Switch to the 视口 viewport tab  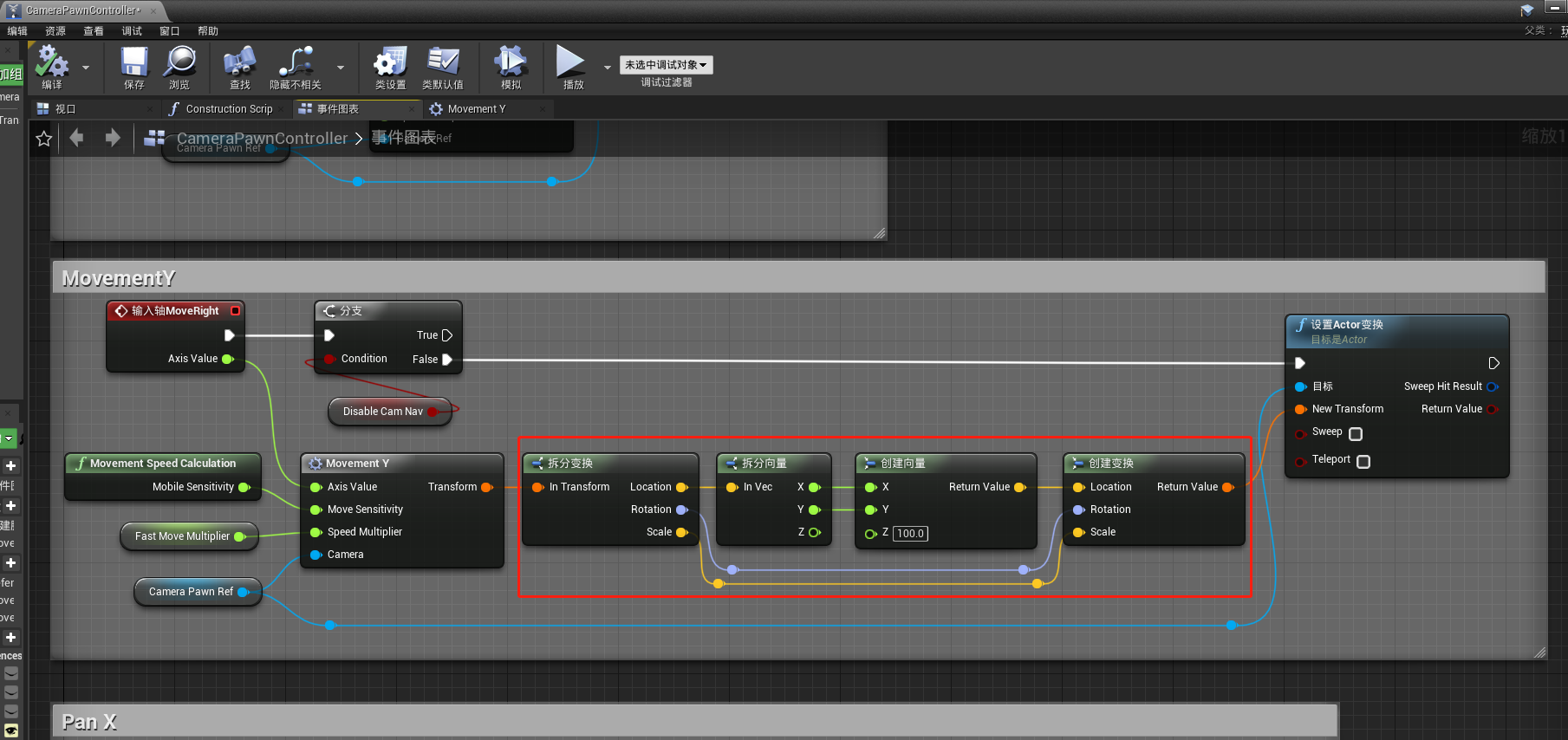(94, 109)
